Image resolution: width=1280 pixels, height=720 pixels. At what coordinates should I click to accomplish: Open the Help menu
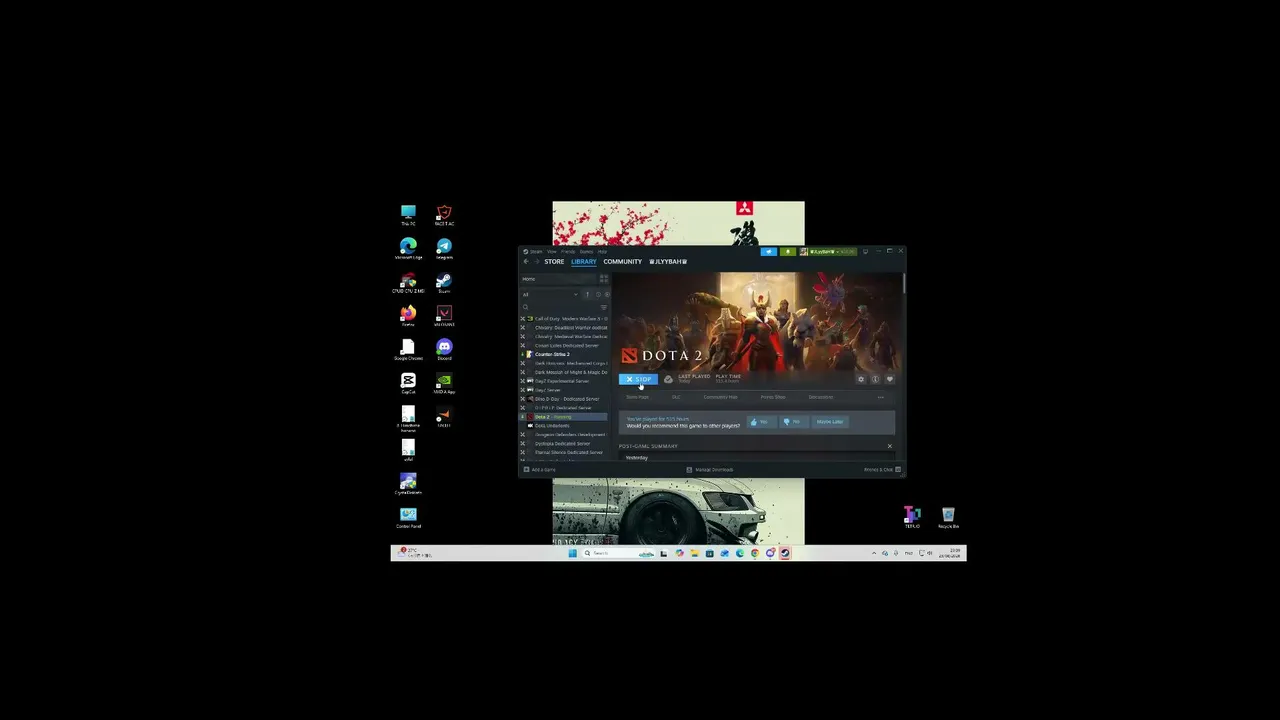tap(602, 251)
